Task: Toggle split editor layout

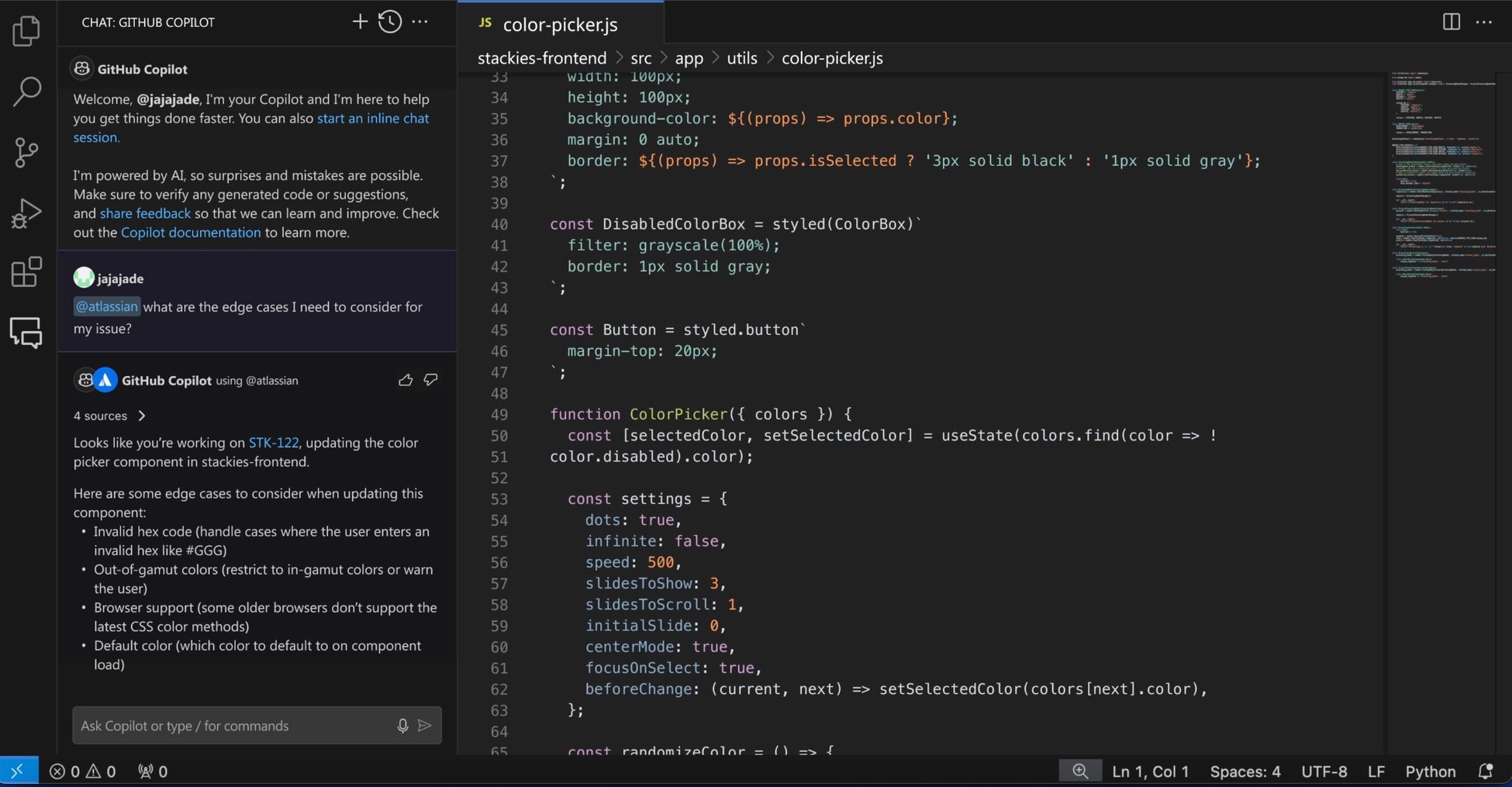Action: coord(1452,22)
